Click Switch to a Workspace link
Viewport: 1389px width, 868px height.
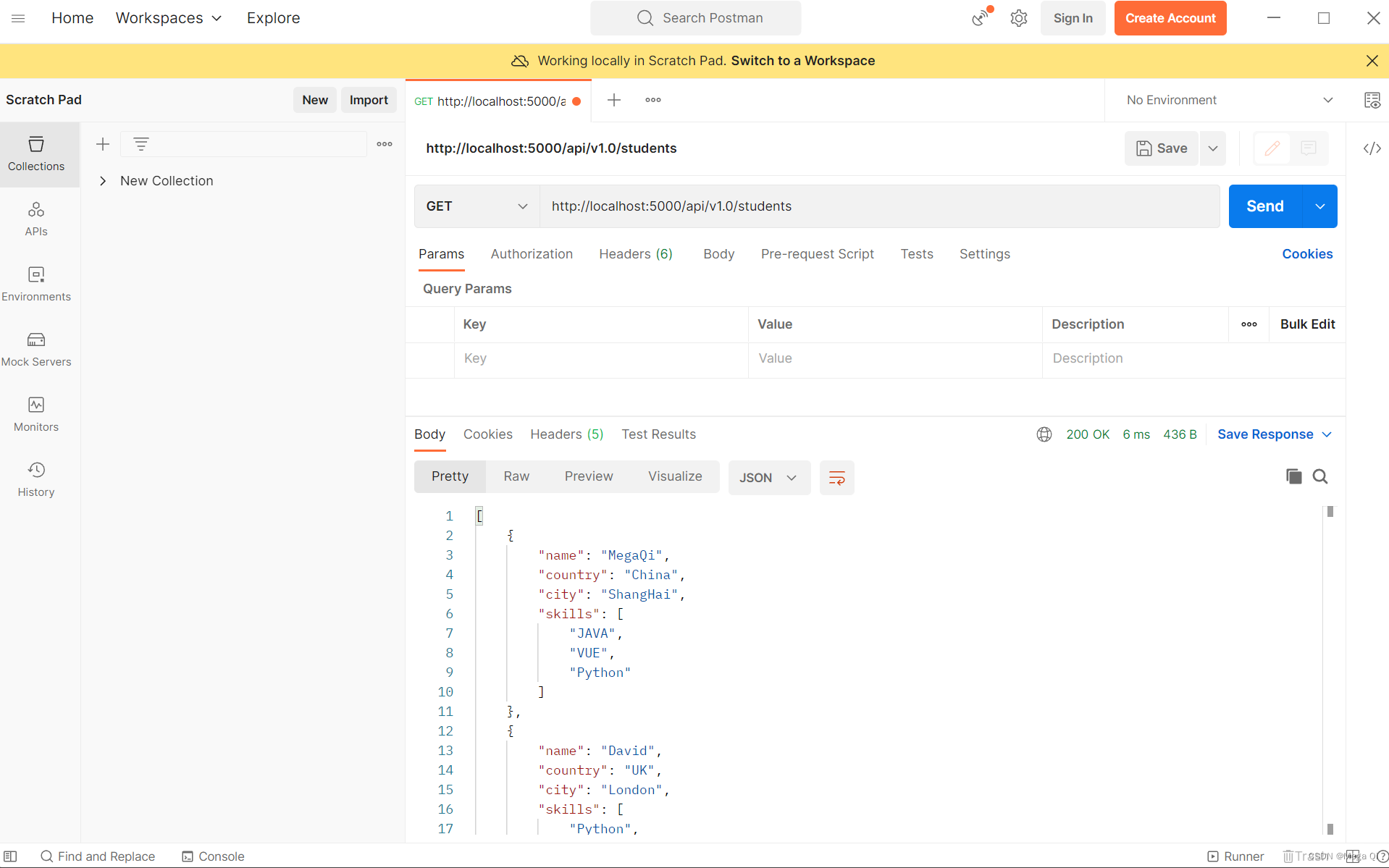(802, 61)
